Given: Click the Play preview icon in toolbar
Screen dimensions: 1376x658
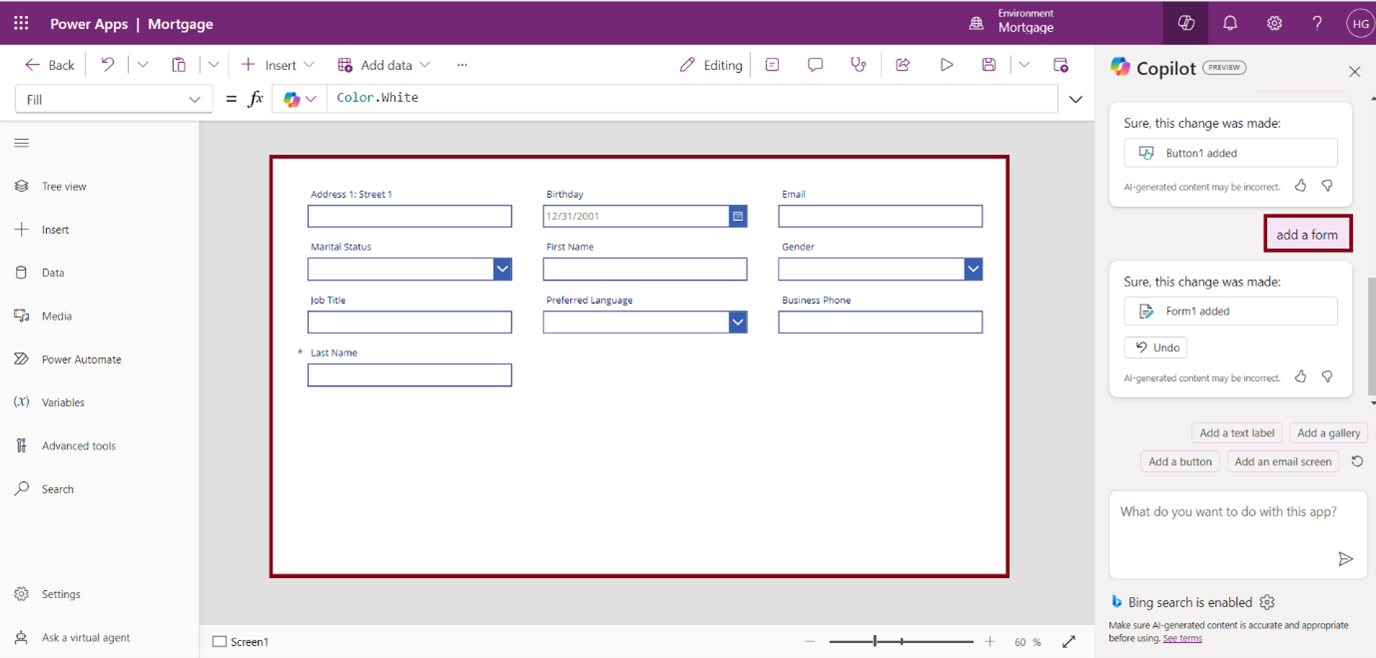Looking at the screenshot, I should (x=946, y=65).
